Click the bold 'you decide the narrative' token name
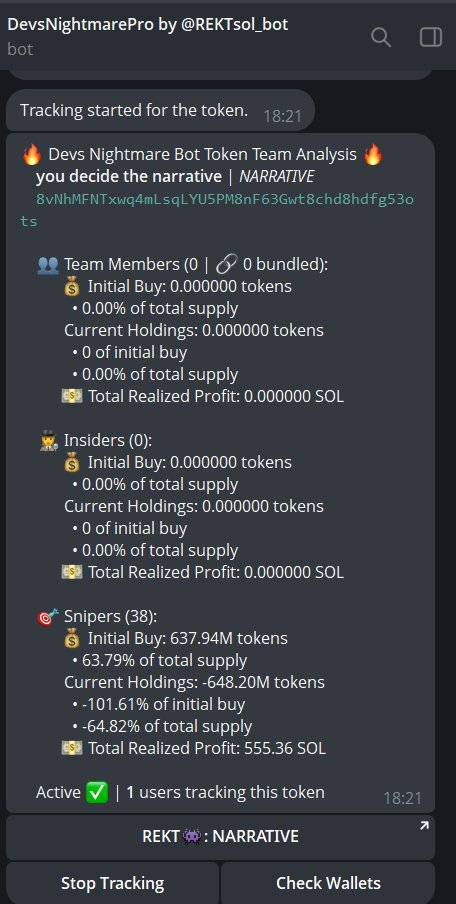This screenshot has height=904, width=456. (129, 176)
